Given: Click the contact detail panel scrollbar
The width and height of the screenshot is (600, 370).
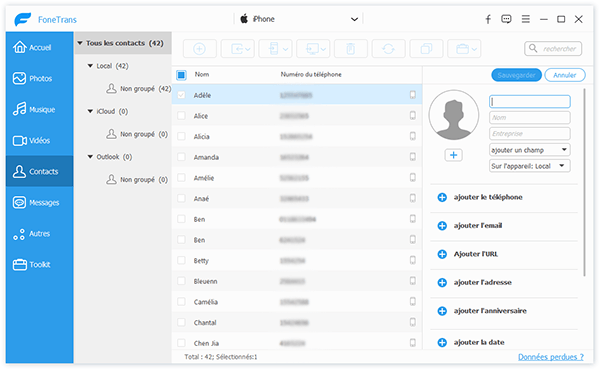Looking at the screenshot, I should (584, 182).
